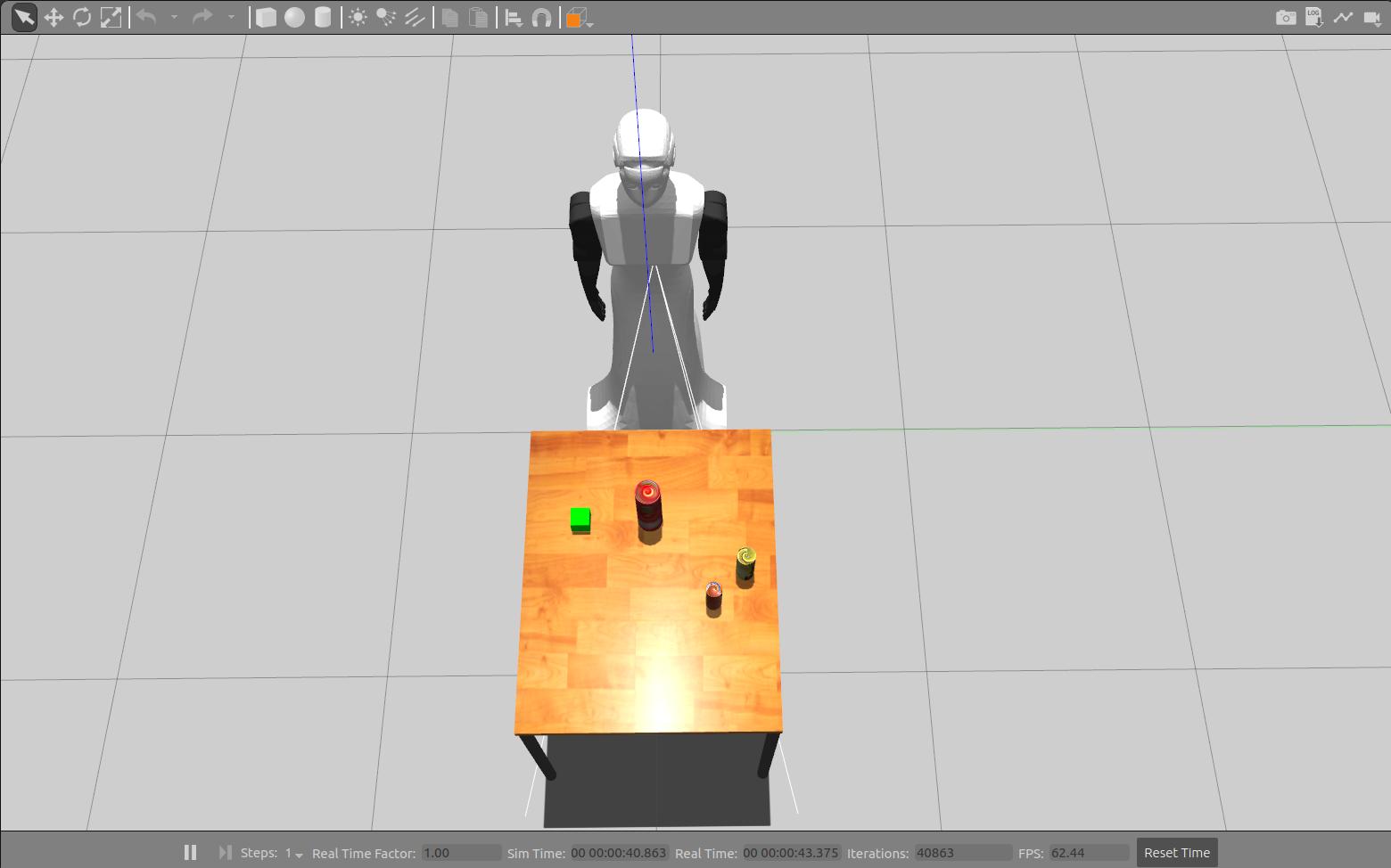Activate the selection mode arrow tool

pos(24,17)
